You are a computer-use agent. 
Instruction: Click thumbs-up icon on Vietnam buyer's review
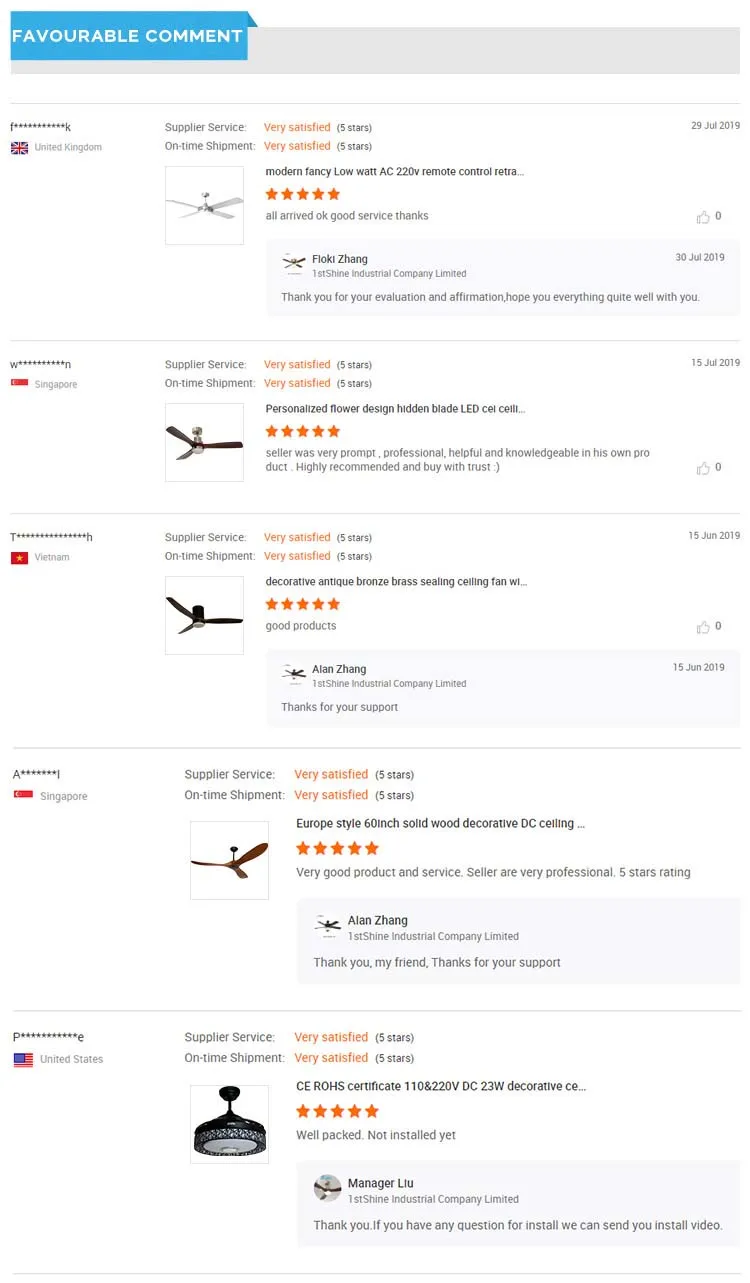[x=703, y=627]
